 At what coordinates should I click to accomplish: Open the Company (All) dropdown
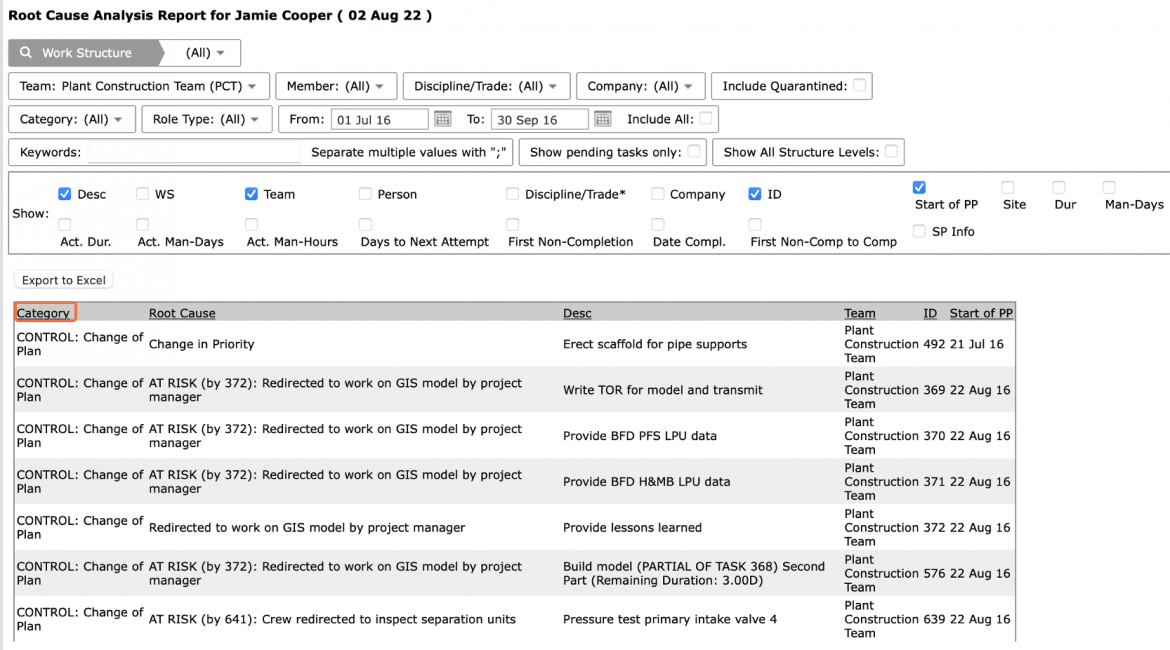coord(640,86)
